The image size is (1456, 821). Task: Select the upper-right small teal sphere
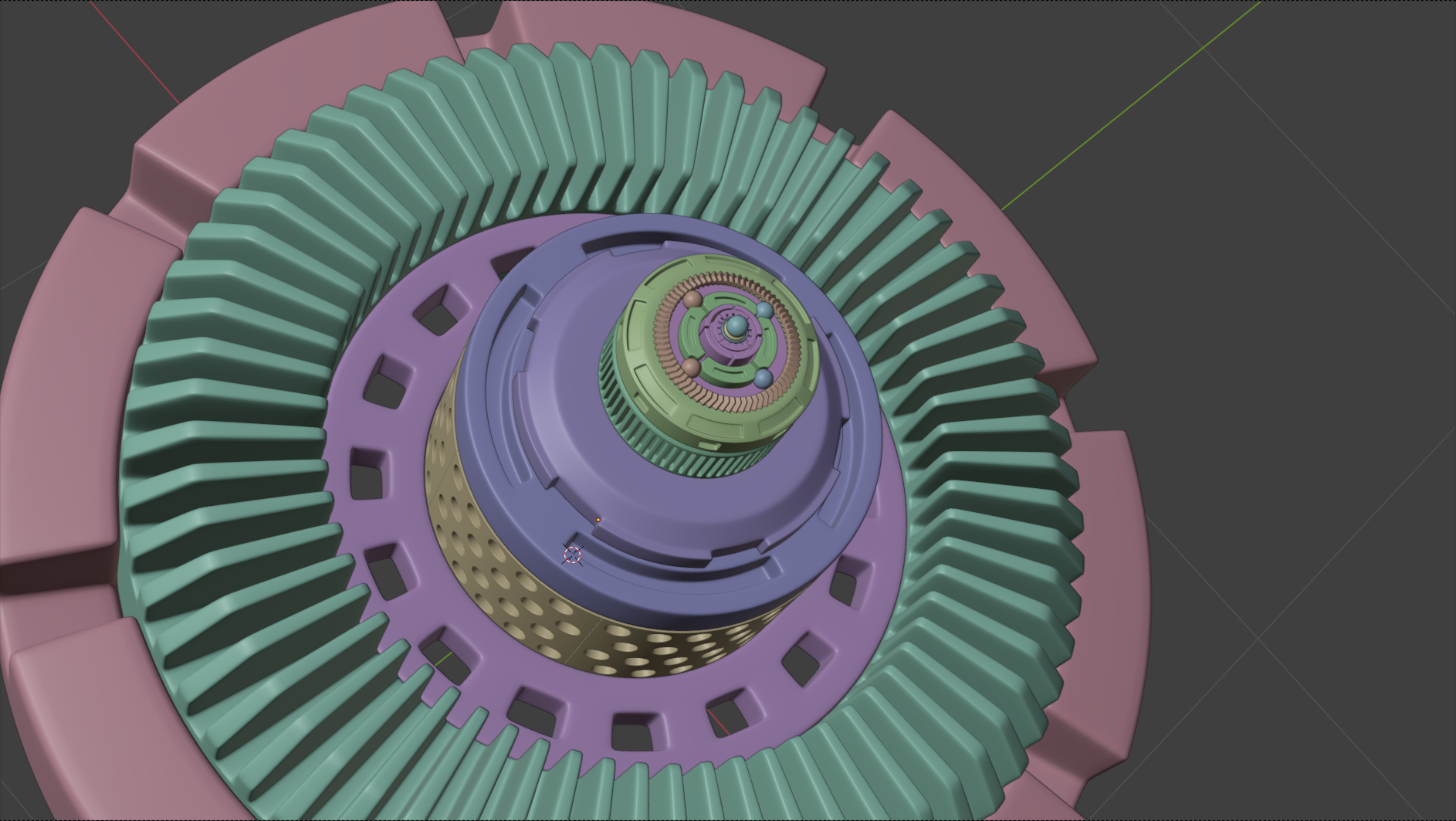pos(764,310)
